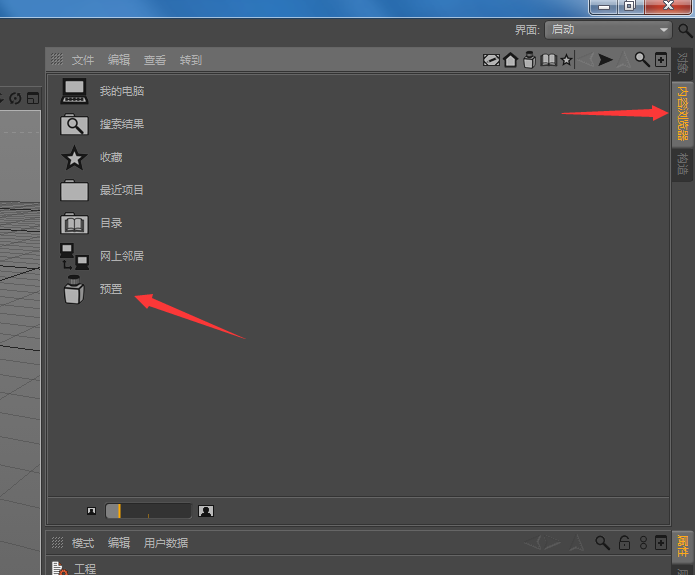Click the viewport rotate icon

[x=15, y=98]
